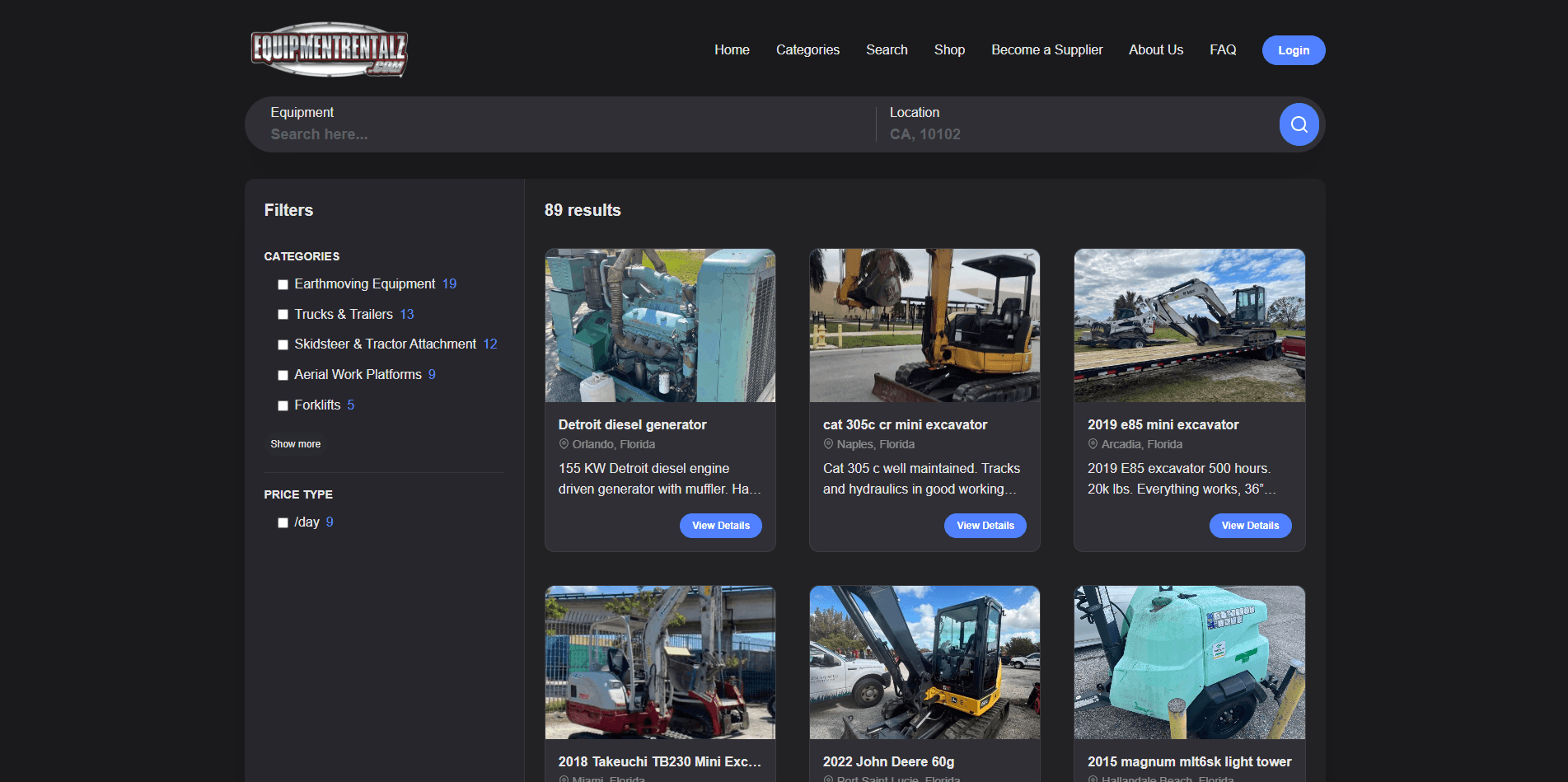View Details for 2019 e85 mini excavator
This screenshot has height=782, width=1568.
1250,526
